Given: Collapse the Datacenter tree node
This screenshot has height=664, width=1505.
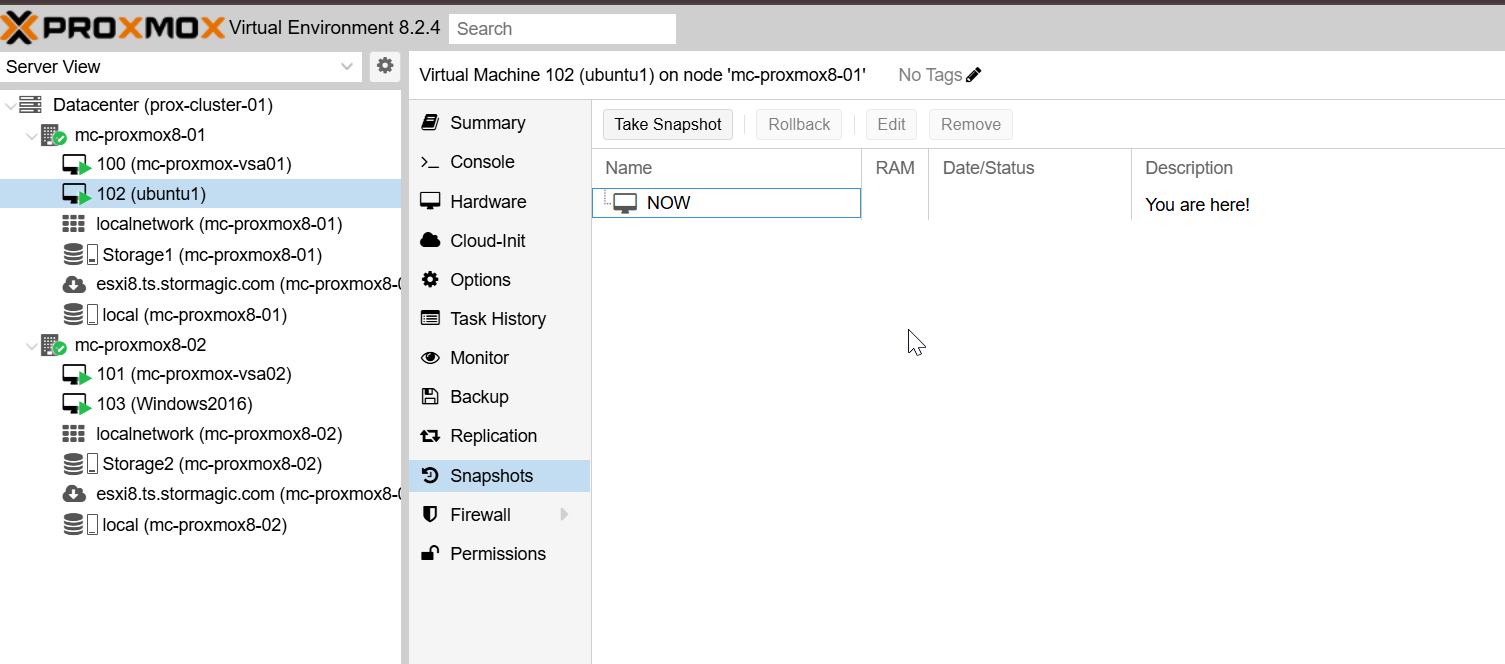Looking at the screenshot, I should 10,105.
